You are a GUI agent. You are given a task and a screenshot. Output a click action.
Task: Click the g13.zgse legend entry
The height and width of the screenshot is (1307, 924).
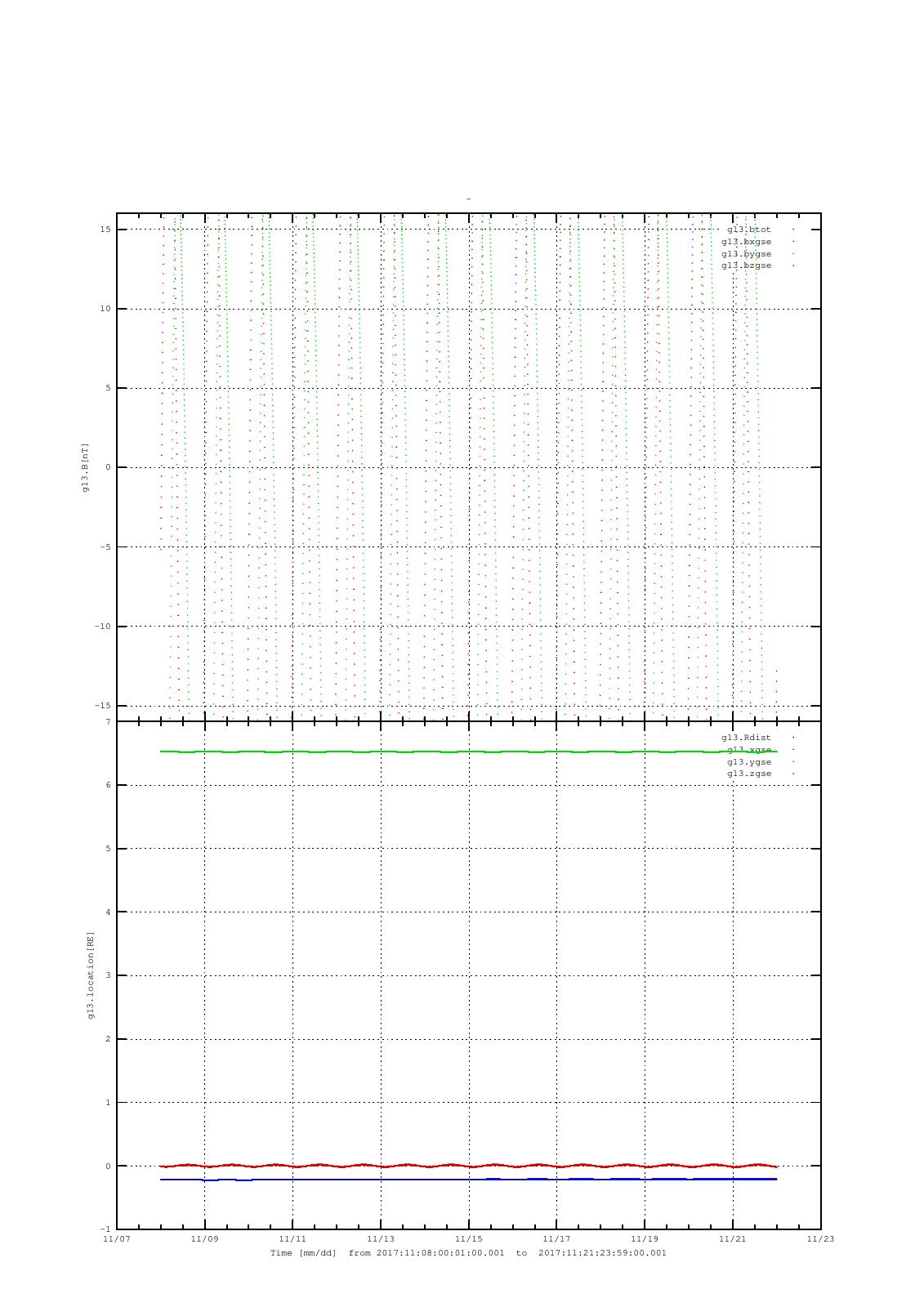[x=749, y=774]
